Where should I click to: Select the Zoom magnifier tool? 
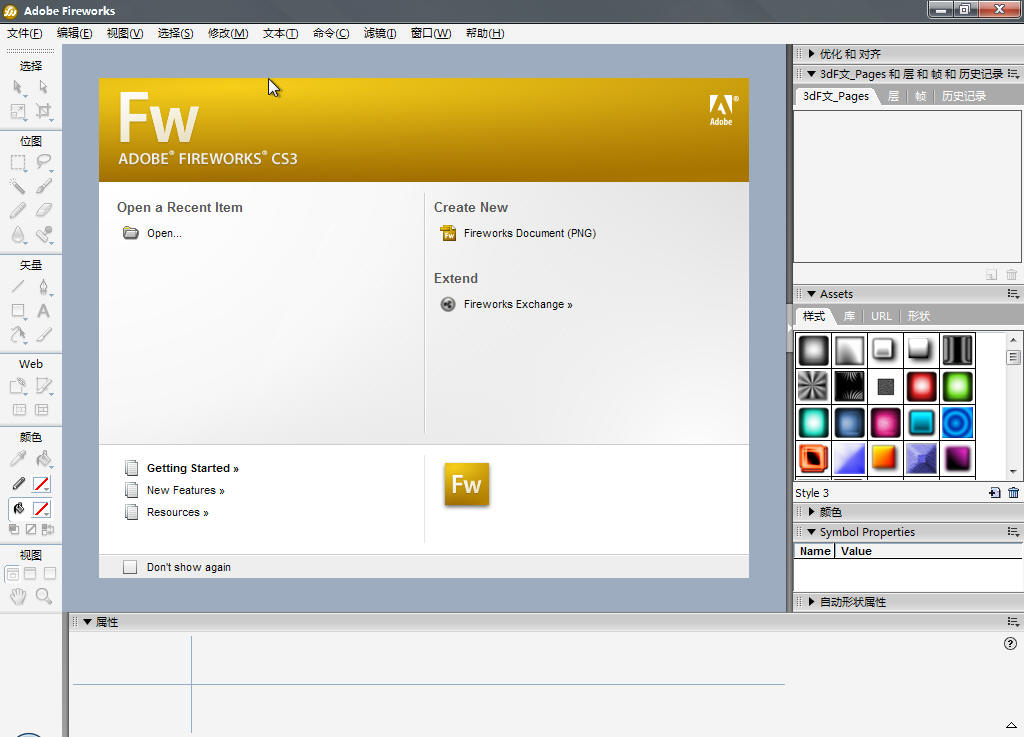(43, 595)
